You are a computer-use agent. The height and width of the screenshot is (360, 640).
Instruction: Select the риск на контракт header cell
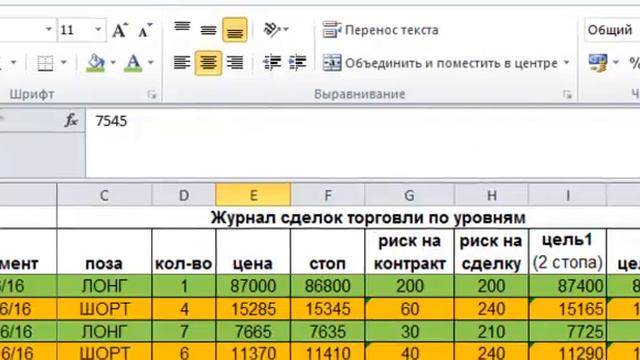(409, 251)
